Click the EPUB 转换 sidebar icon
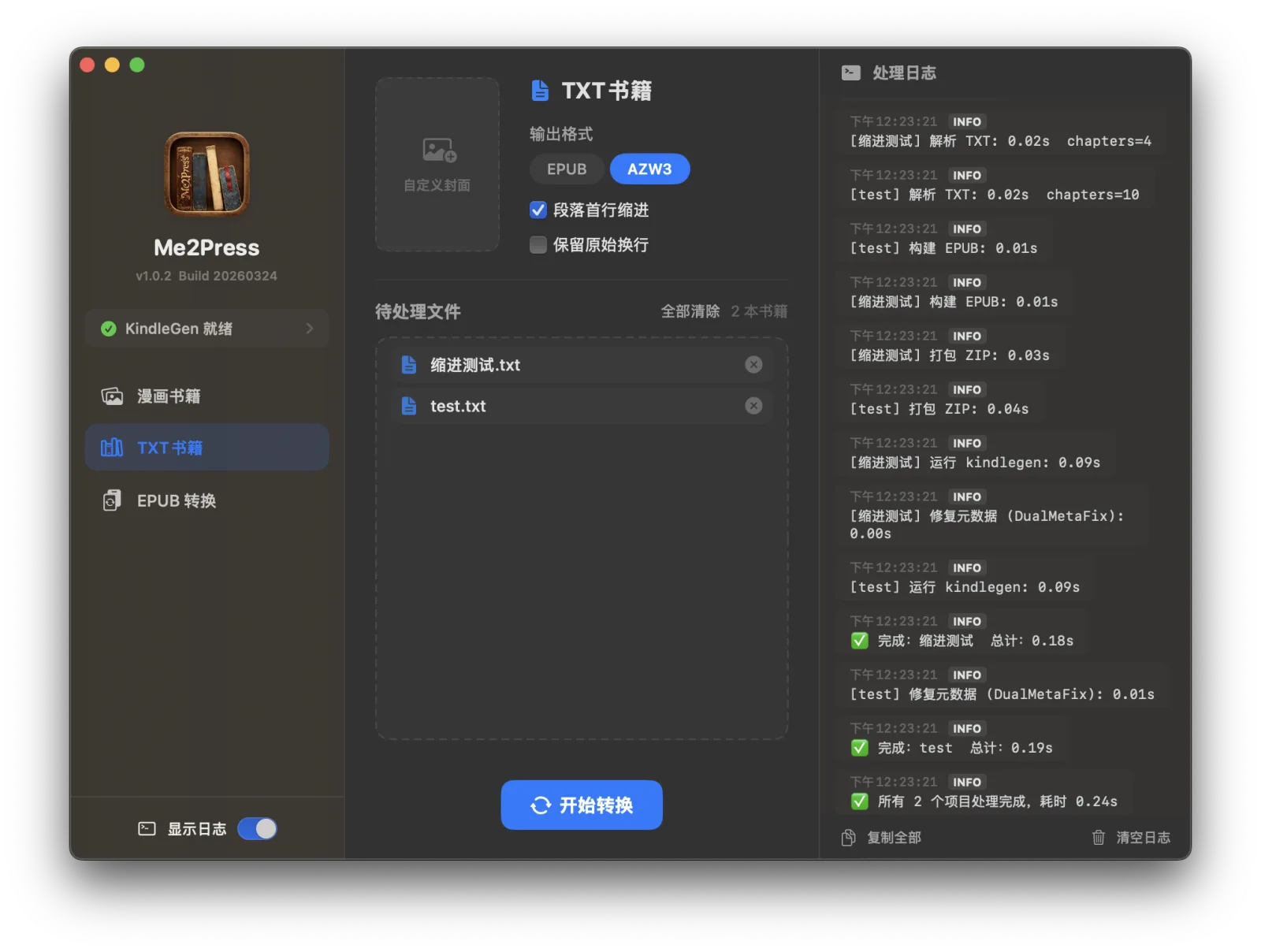The image size is (1261, 952). (x=112, y=500)
